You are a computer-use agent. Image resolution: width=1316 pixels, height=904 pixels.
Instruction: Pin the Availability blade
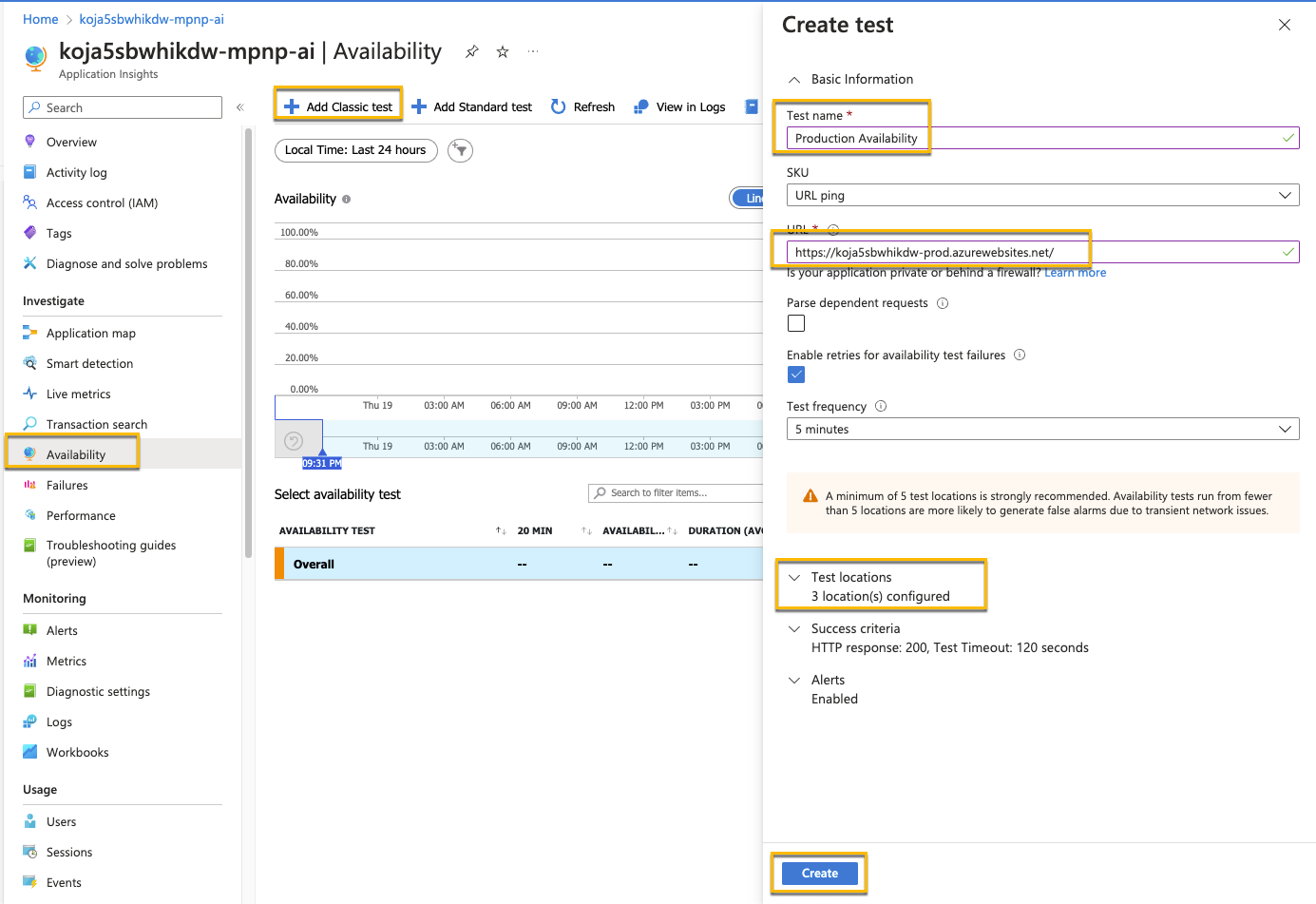tap(472, 51)
